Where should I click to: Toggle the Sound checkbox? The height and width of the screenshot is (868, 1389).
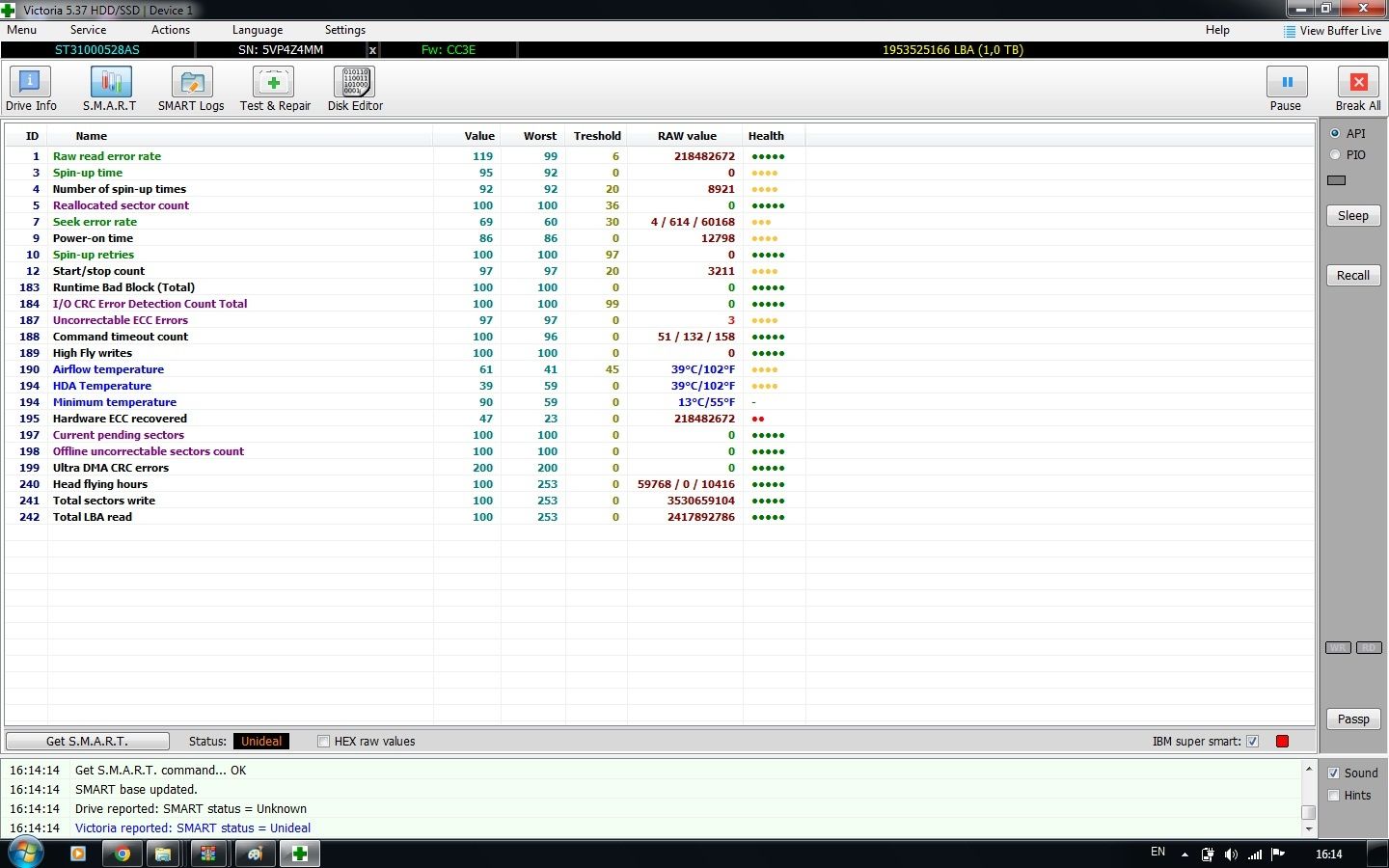click(1333, 773)
